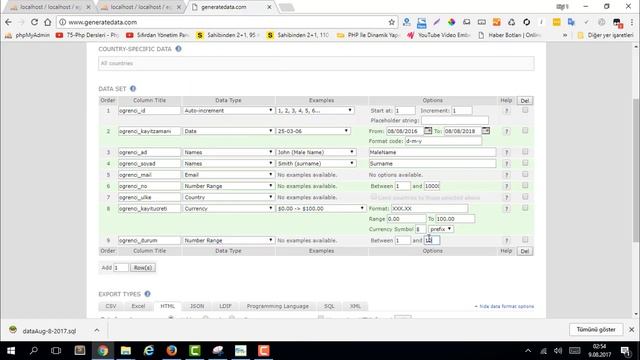Tick delete checkbox for ogrenci_ulke row
The height and width of the screenshot is (360, 640).
tap(525, 197)
